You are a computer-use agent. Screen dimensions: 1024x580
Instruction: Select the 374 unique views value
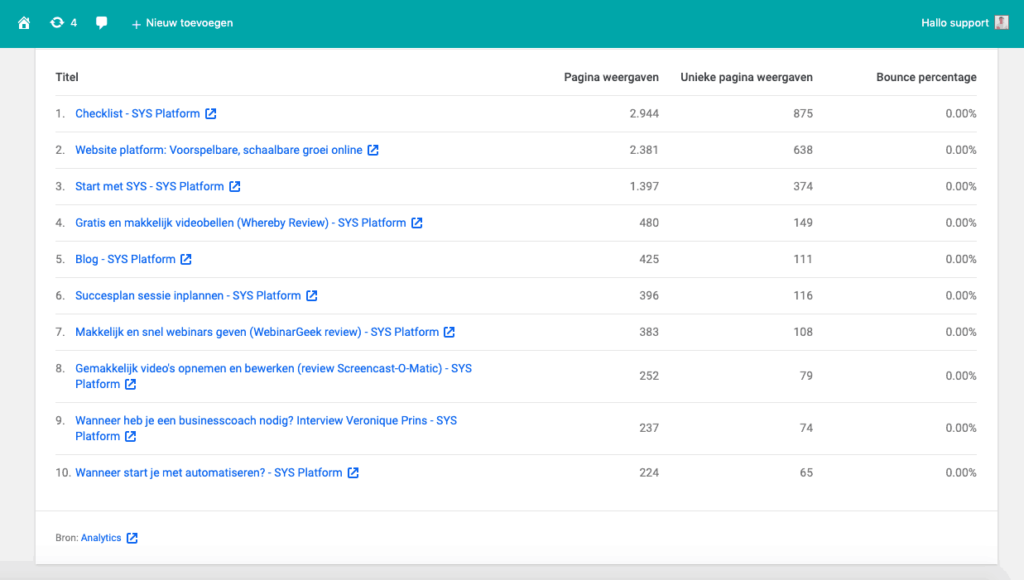(x=803, y=186)
